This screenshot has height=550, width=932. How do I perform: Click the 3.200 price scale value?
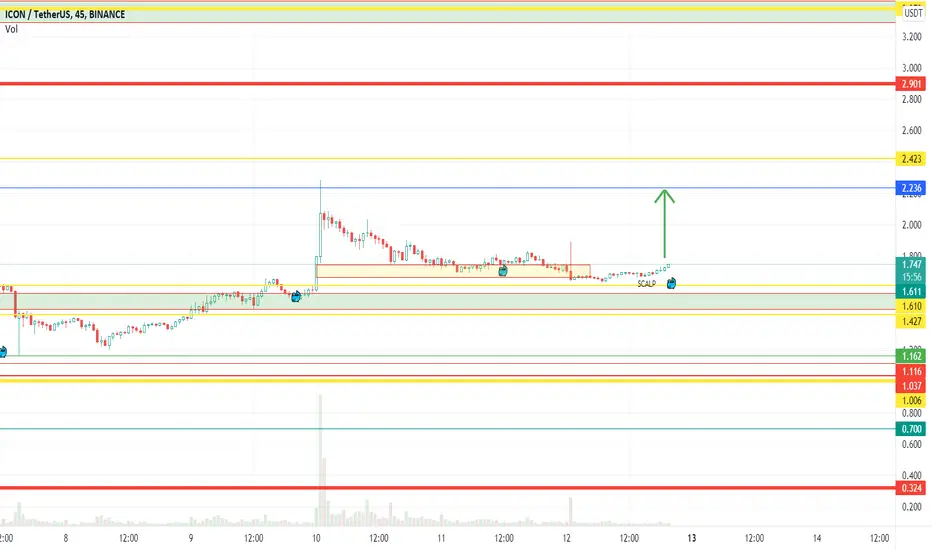(911, 37)
